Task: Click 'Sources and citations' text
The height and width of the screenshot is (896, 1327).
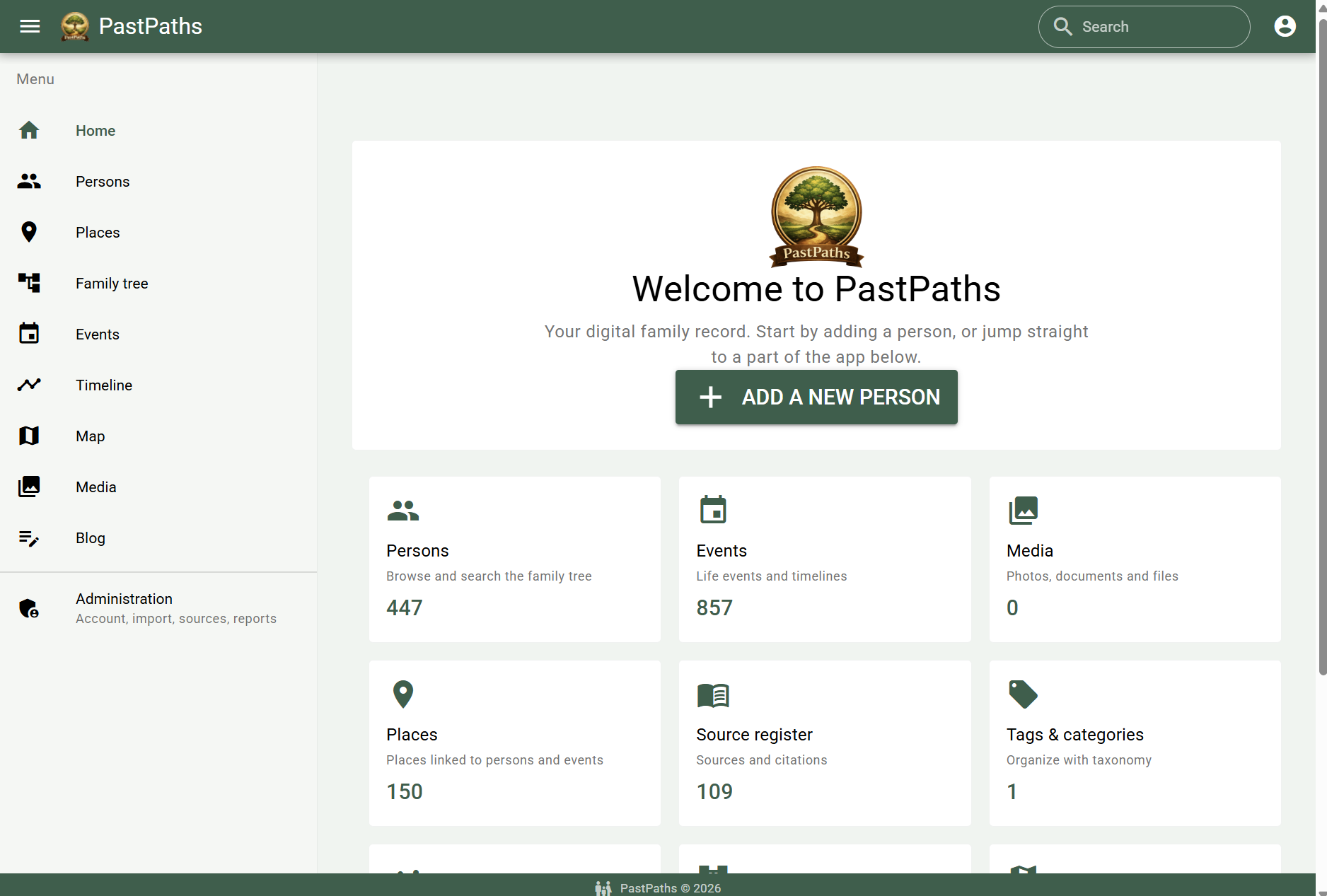Action: pos(761,760)
